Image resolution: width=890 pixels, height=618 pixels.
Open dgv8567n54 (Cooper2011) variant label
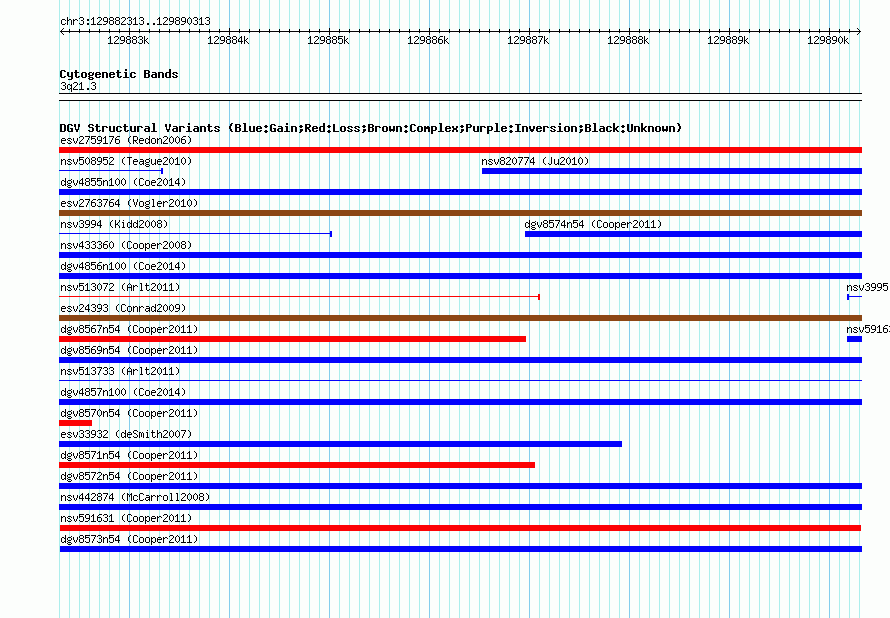129,329
